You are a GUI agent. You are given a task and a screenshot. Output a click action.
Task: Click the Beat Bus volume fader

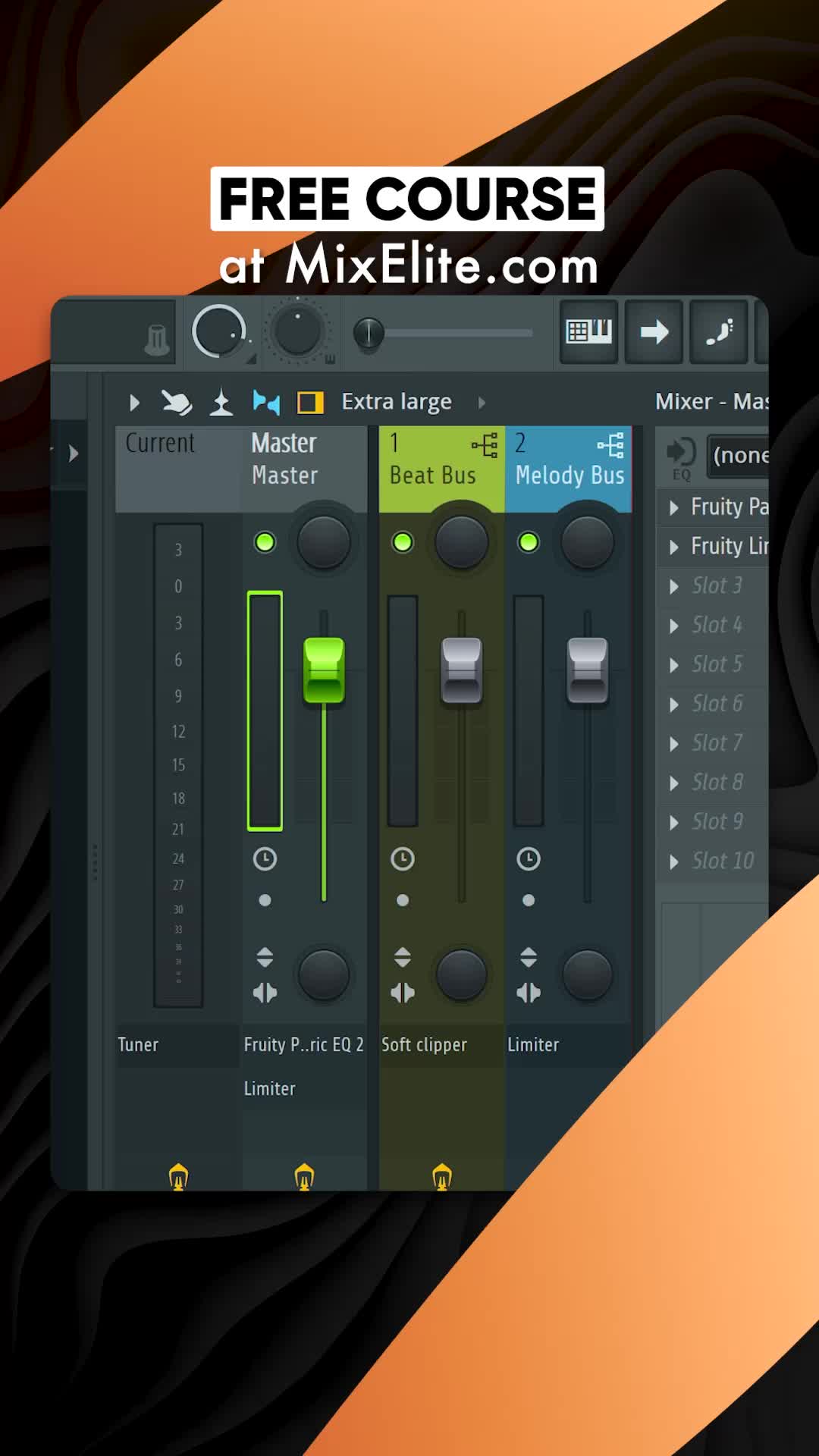coord(461,670)
